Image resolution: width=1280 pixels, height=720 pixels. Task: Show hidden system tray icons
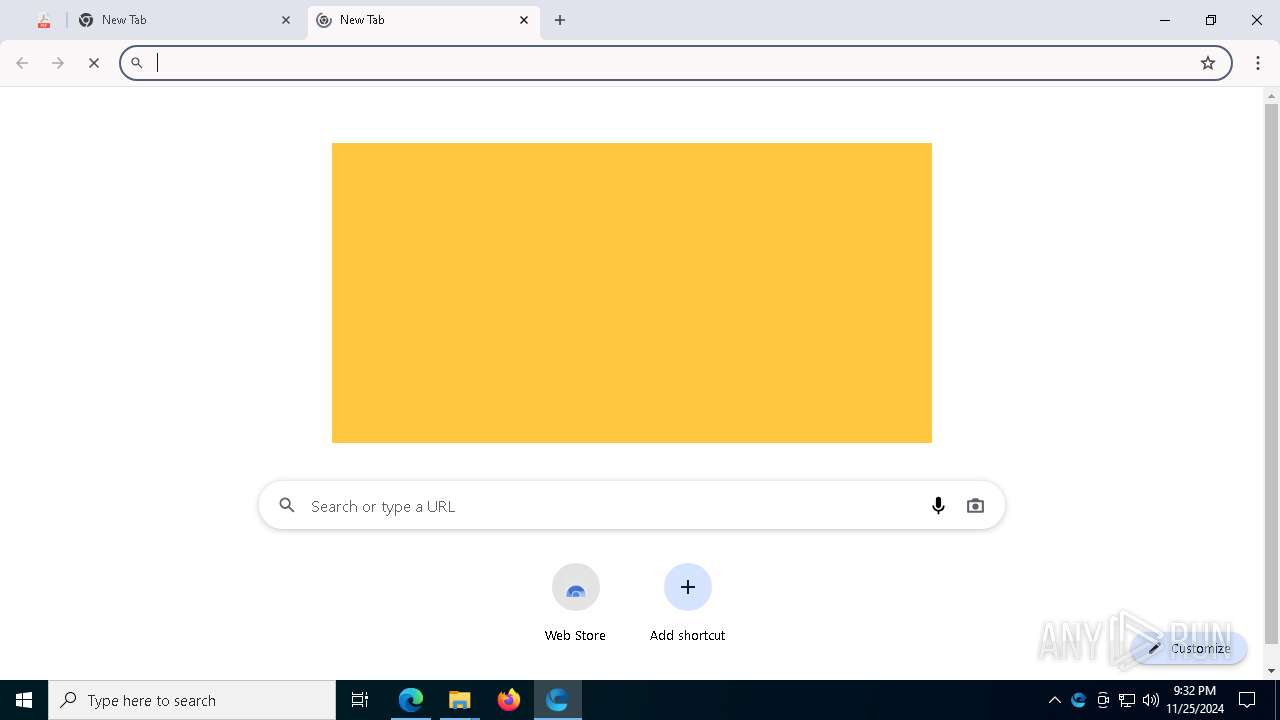(x=1055, y=700)
